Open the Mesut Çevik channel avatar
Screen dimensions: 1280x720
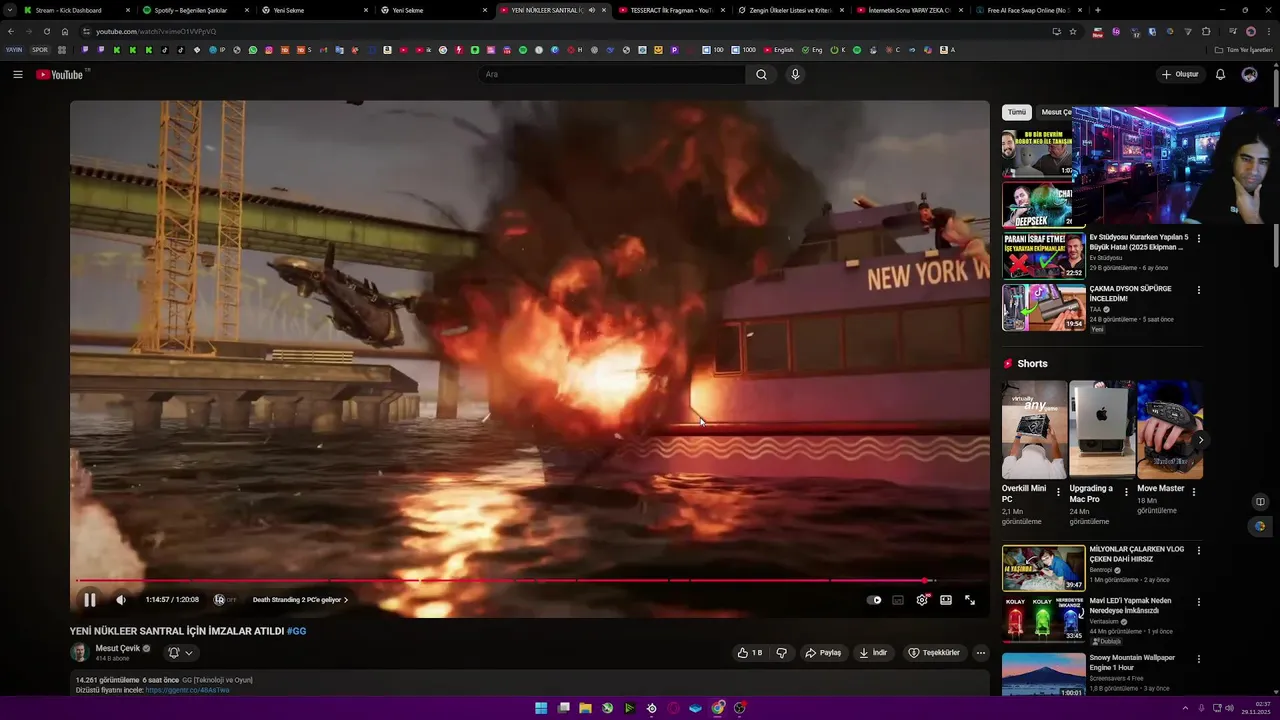pyautogui.click(x=79, y=653)
